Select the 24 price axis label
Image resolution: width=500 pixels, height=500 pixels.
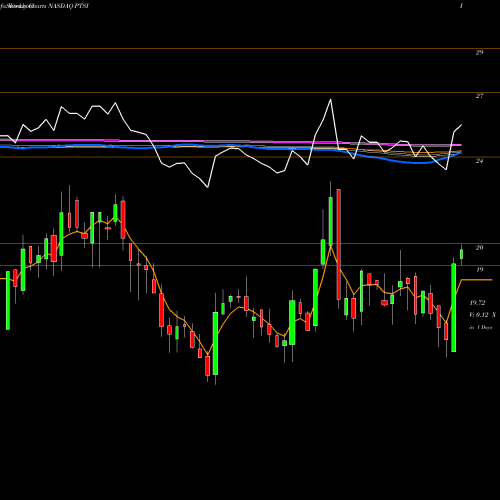[x=479, y=161]
